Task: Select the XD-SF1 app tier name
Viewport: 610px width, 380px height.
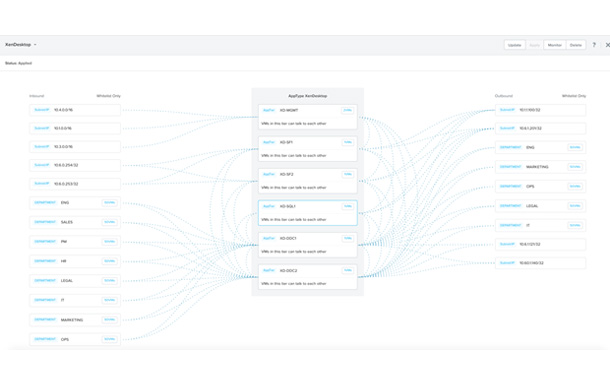Action: [286, 142]
